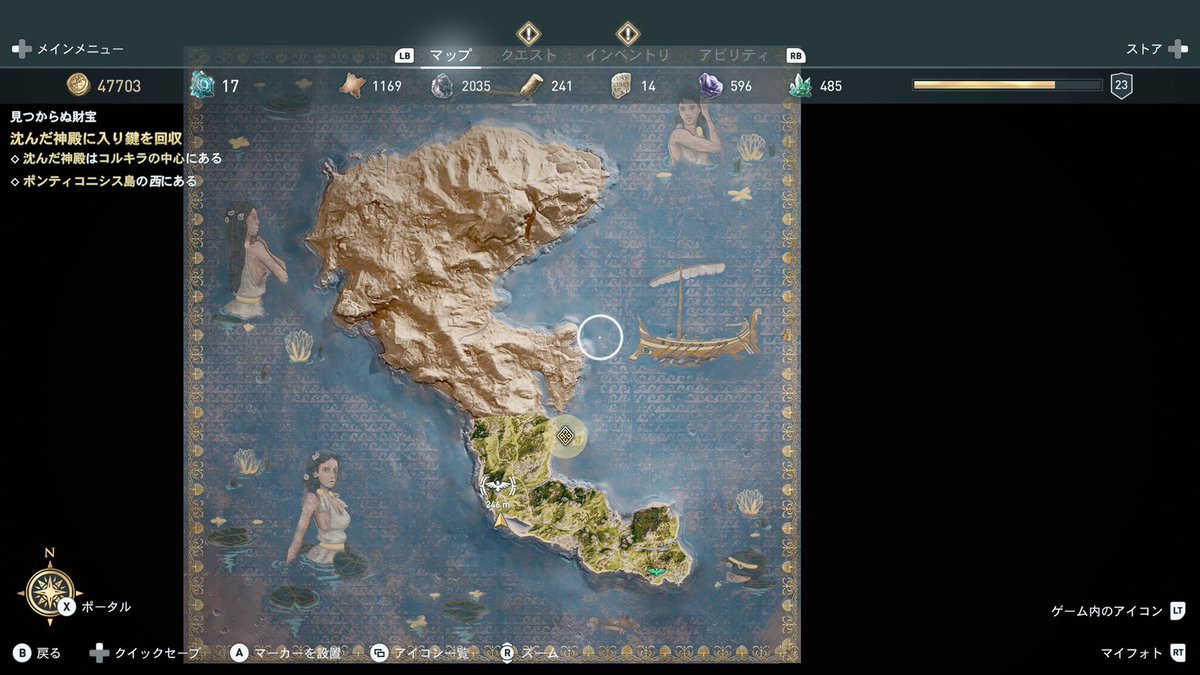Click the ancient tablet icon beside 14

coord(621,86)
